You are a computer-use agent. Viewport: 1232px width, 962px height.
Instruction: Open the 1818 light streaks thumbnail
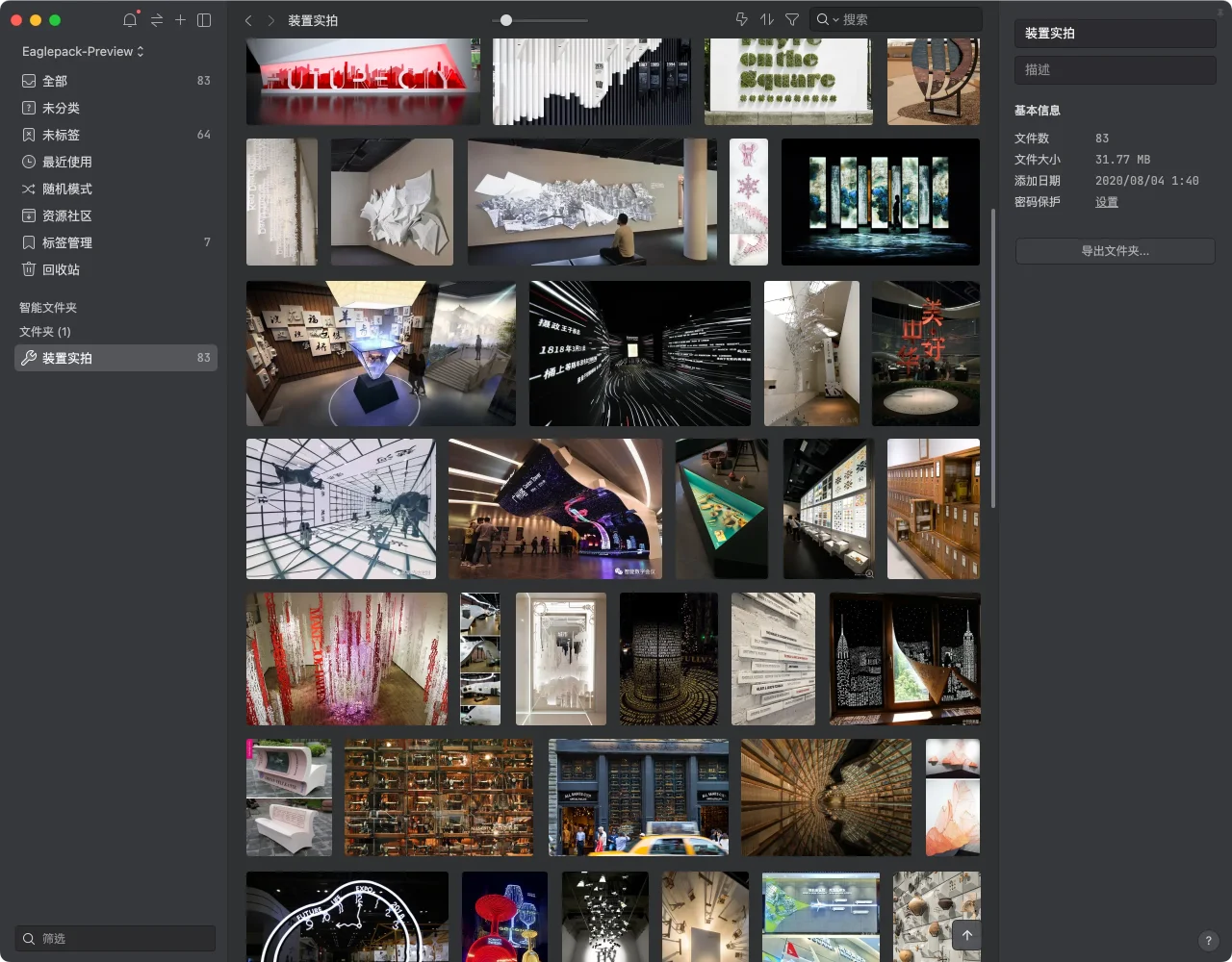click(x=640, y=353)
